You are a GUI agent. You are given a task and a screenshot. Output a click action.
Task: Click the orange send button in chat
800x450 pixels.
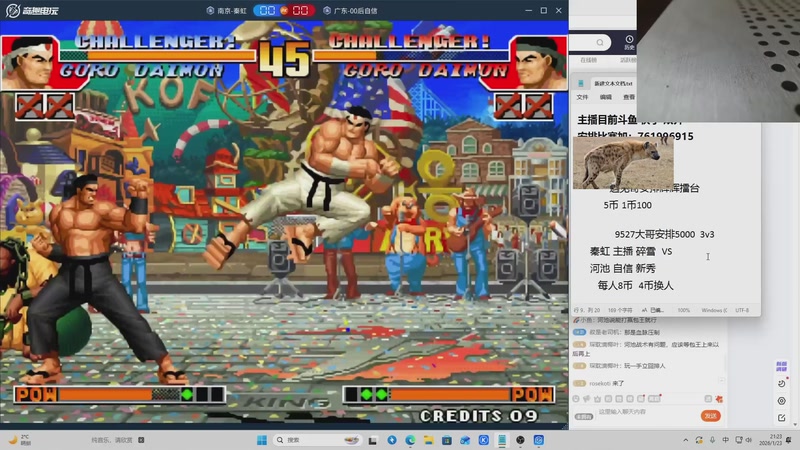pos(710,416)
